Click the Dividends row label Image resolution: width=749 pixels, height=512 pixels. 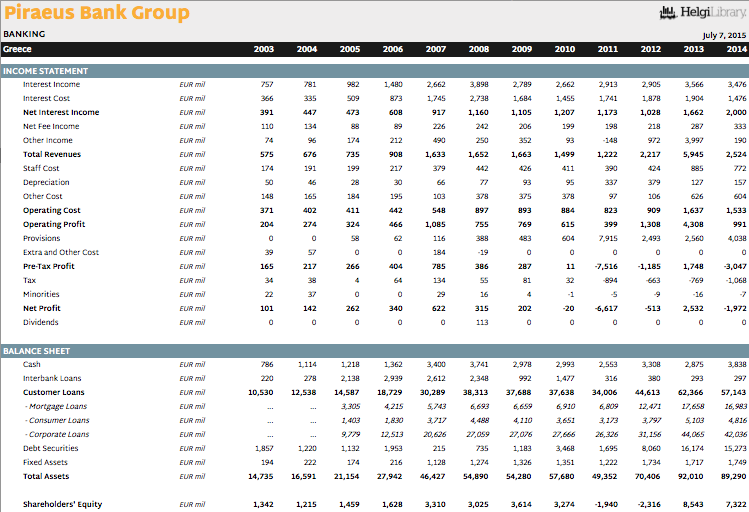41,322
